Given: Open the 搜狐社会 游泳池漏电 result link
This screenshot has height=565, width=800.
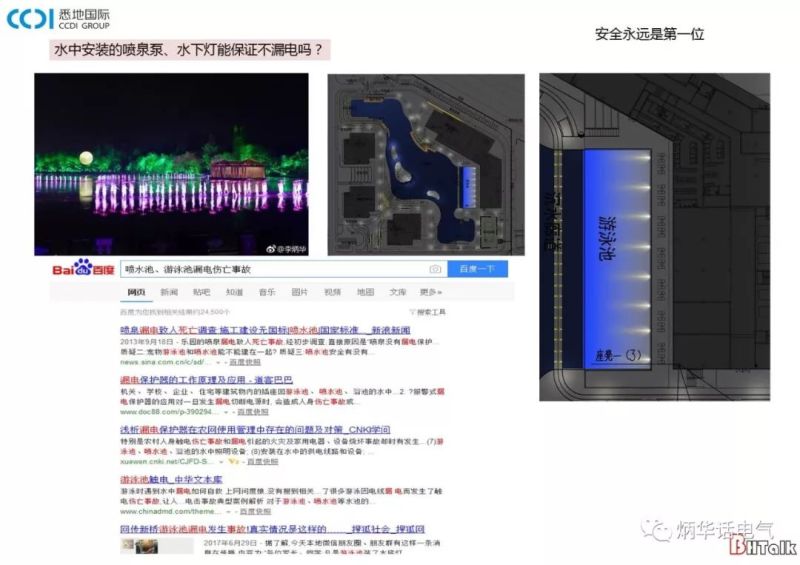Looking at the screenshot, I should point(272,529).
